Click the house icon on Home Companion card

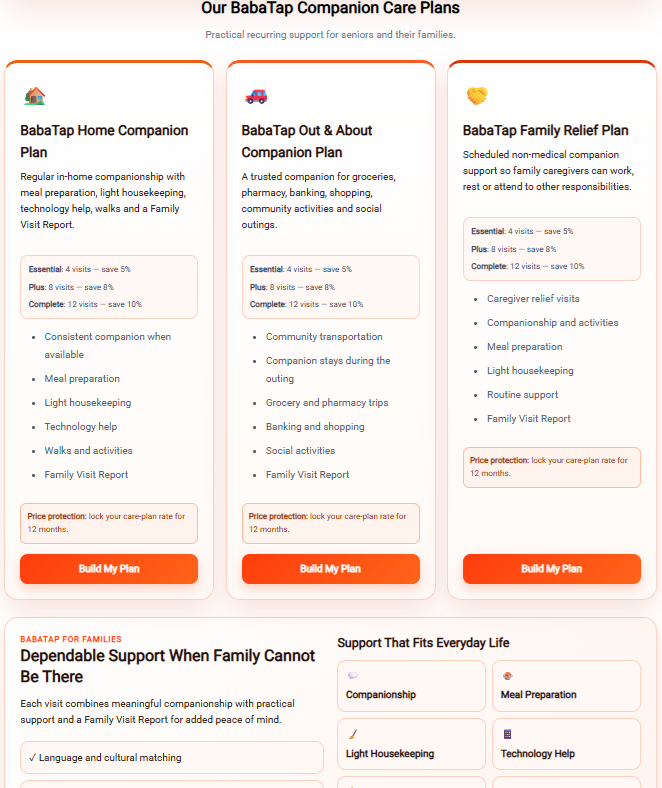click(x=35, y=95)
